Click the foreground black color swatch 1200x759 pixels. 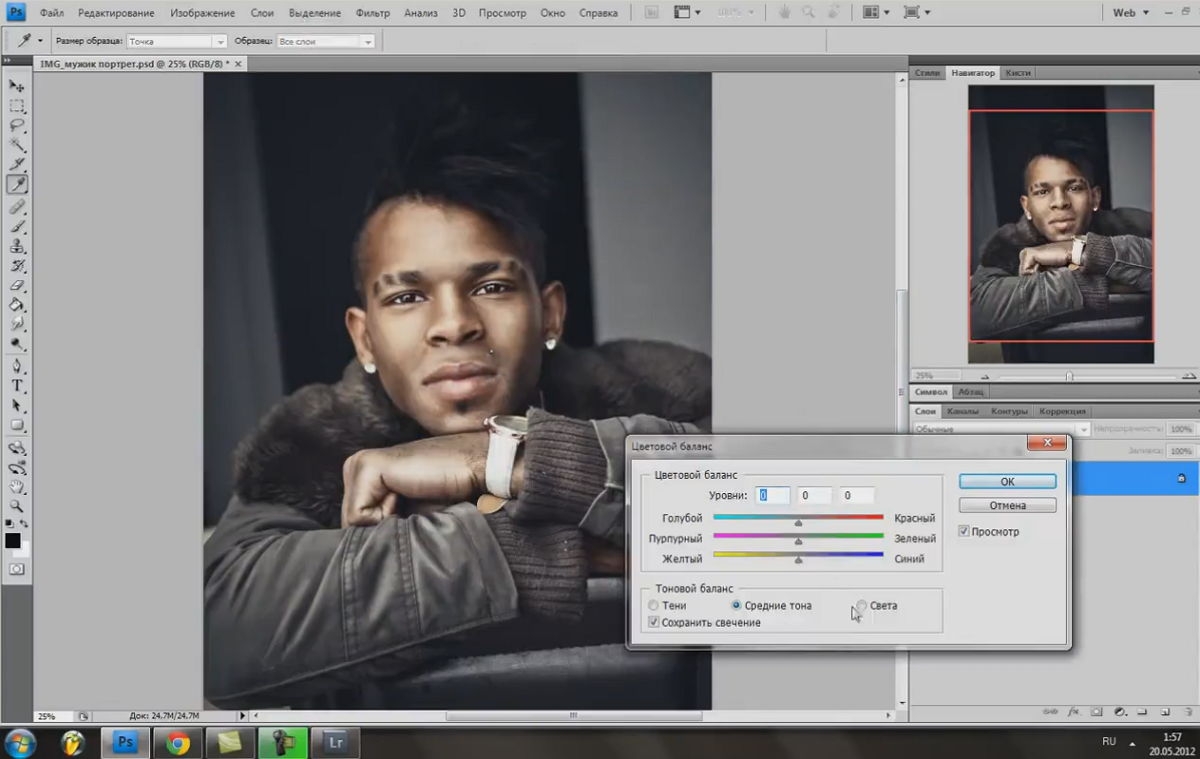[x=12, y=541]
